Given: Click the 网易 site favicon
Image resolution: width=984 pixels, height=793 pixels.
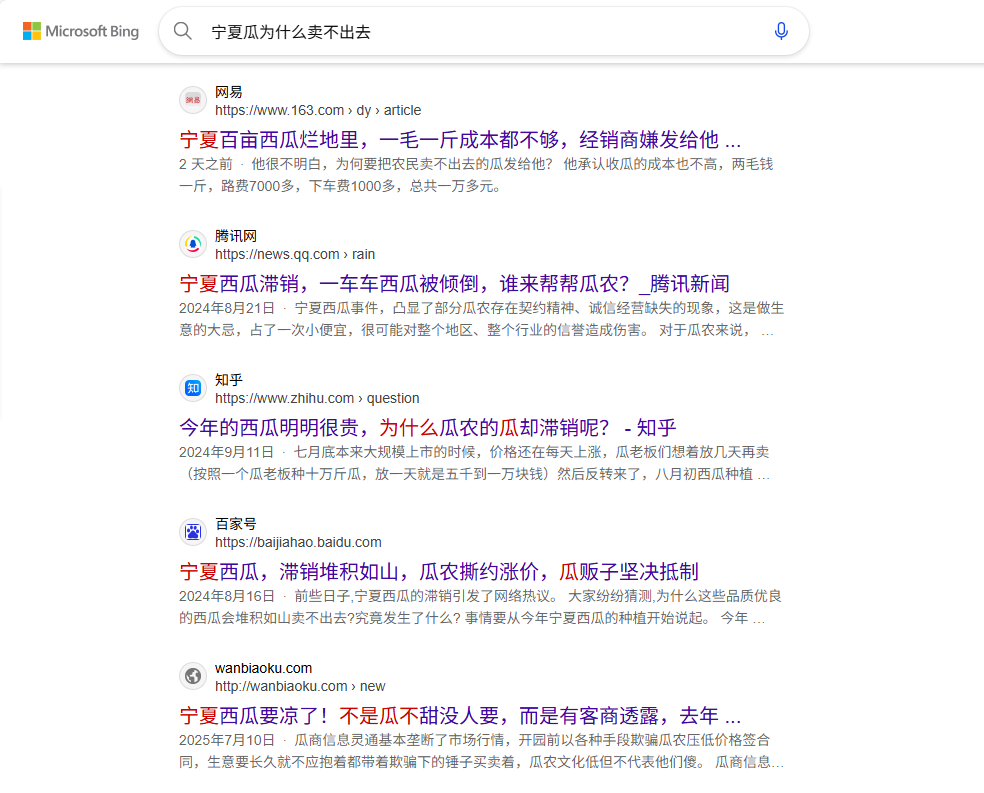Looking at the screenshot, I should [x=193, y=101].
